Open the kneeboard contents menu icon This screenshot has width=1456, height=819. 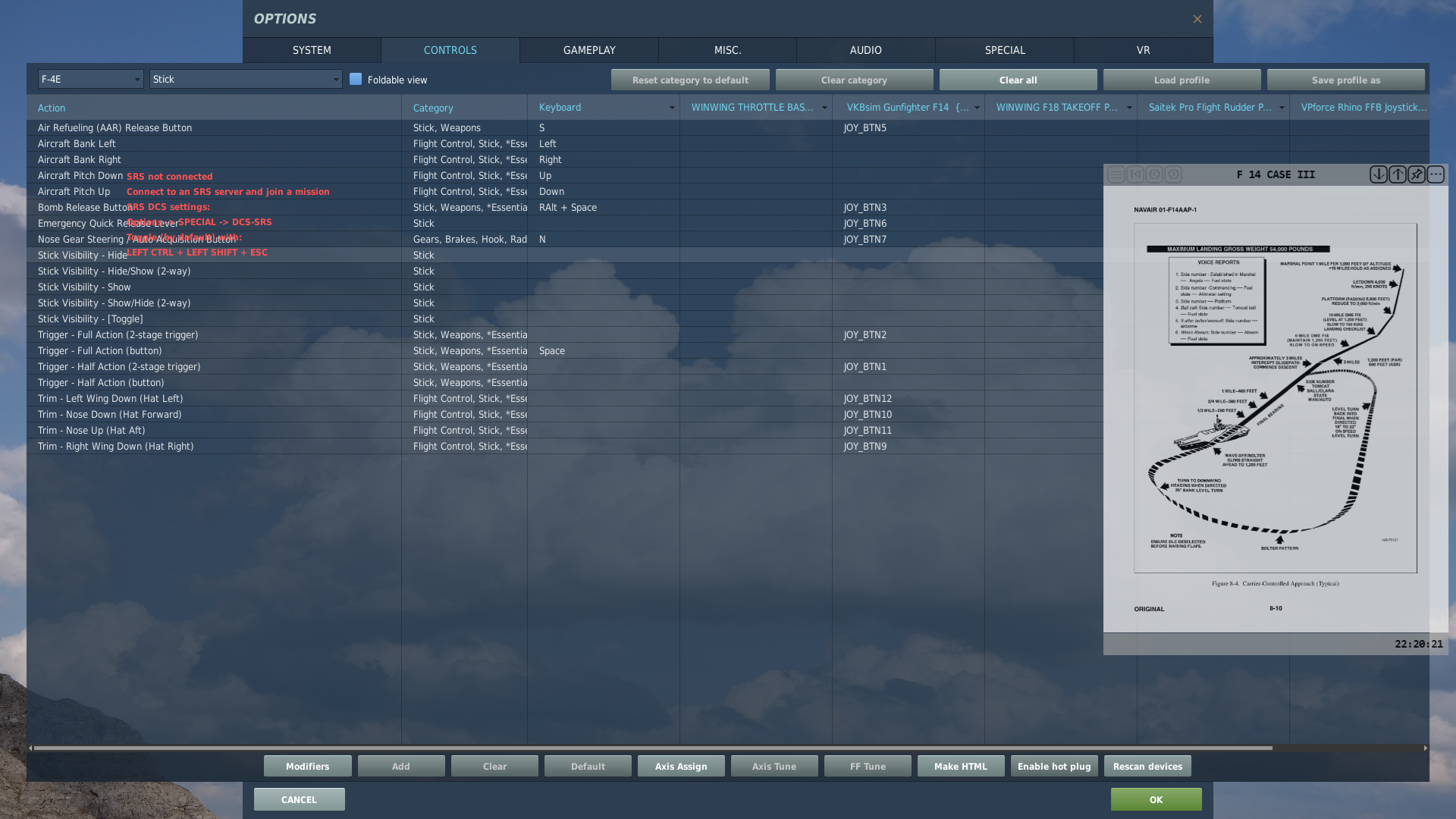(x=1116, y=174)
